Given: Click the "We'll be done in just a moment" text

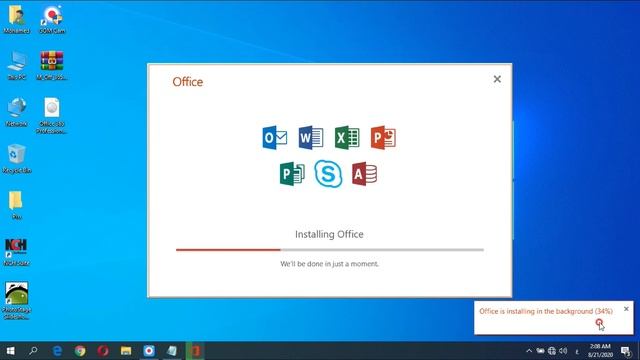Looking at the screenshot, I should pyautogui.click(x=329, y=264).
